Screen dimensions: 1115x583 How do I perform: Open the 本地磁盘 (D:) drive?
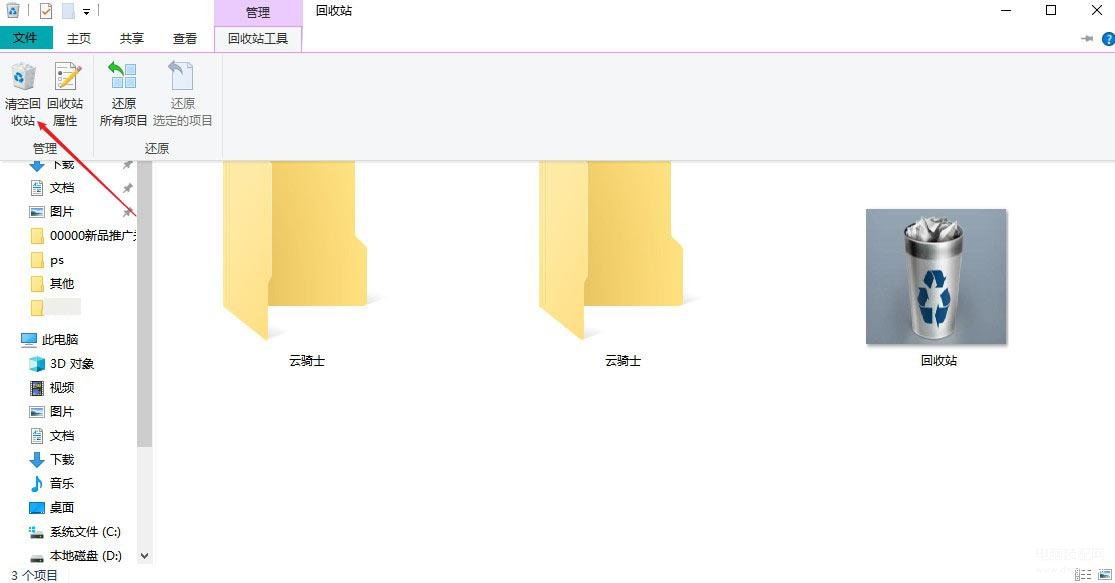click(x=75, y=556)
